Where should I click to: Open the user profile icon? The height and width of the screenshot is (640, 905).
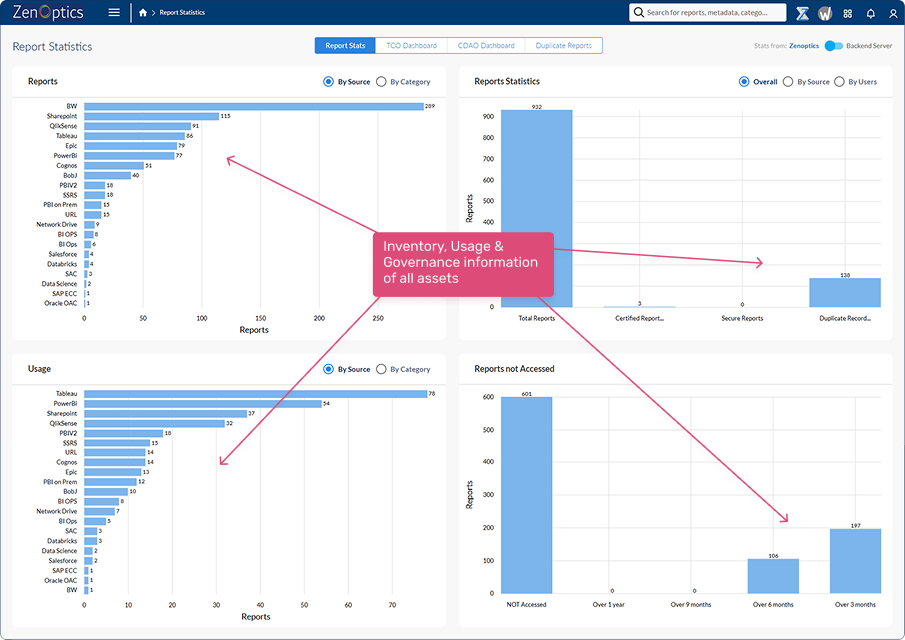pyautogui.click(x=891, y=13)
